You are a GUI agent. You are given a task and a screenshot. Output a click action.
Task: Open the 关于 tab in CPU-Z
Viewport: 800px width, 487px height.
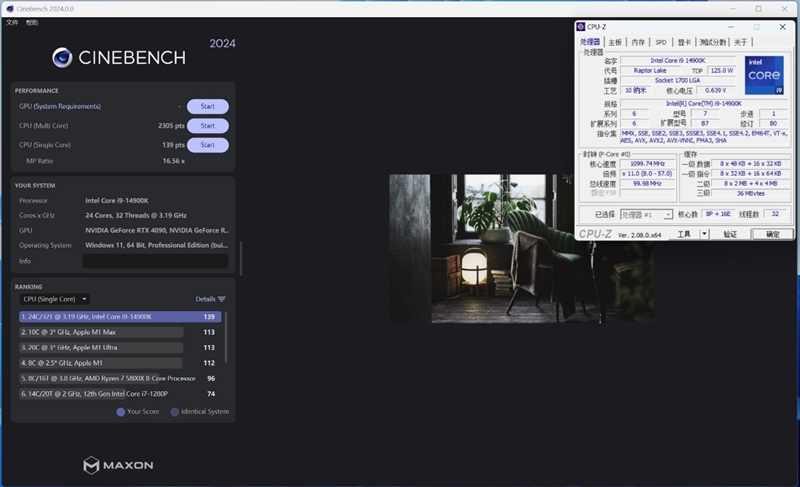[740, 42]
